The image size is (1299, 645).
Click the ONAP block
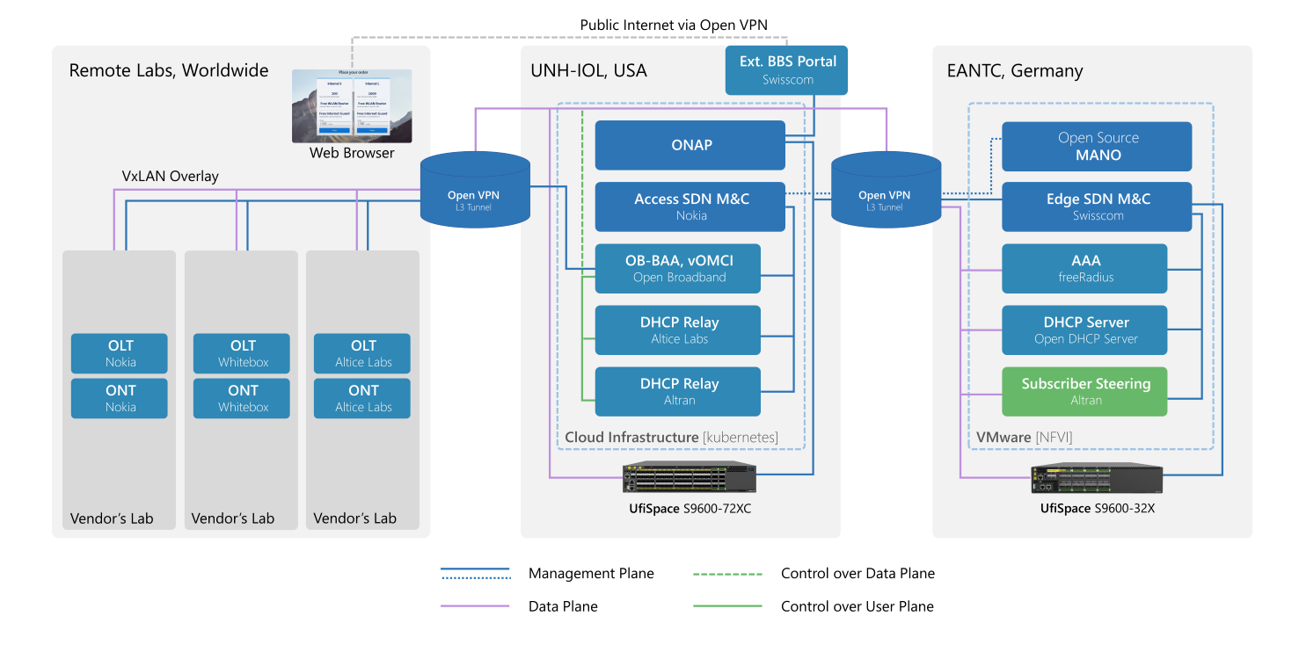click(x=691, y=146)
